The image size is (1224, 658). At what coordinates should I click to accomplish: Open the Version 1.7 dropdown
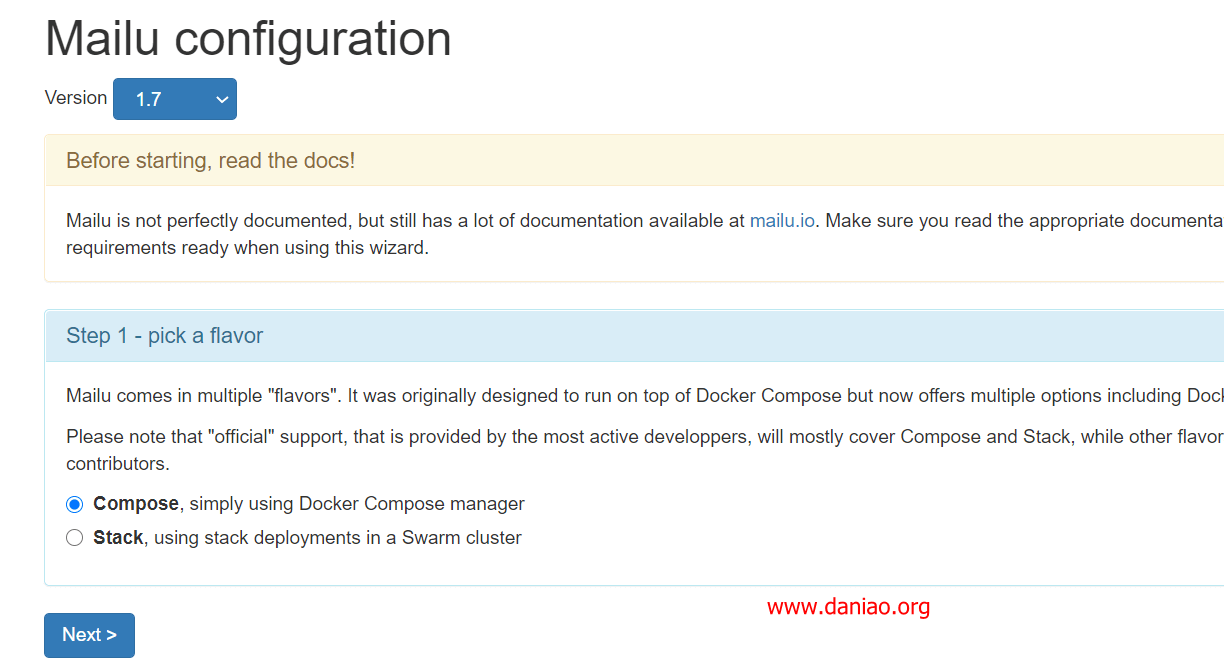[x=175, y=99]
